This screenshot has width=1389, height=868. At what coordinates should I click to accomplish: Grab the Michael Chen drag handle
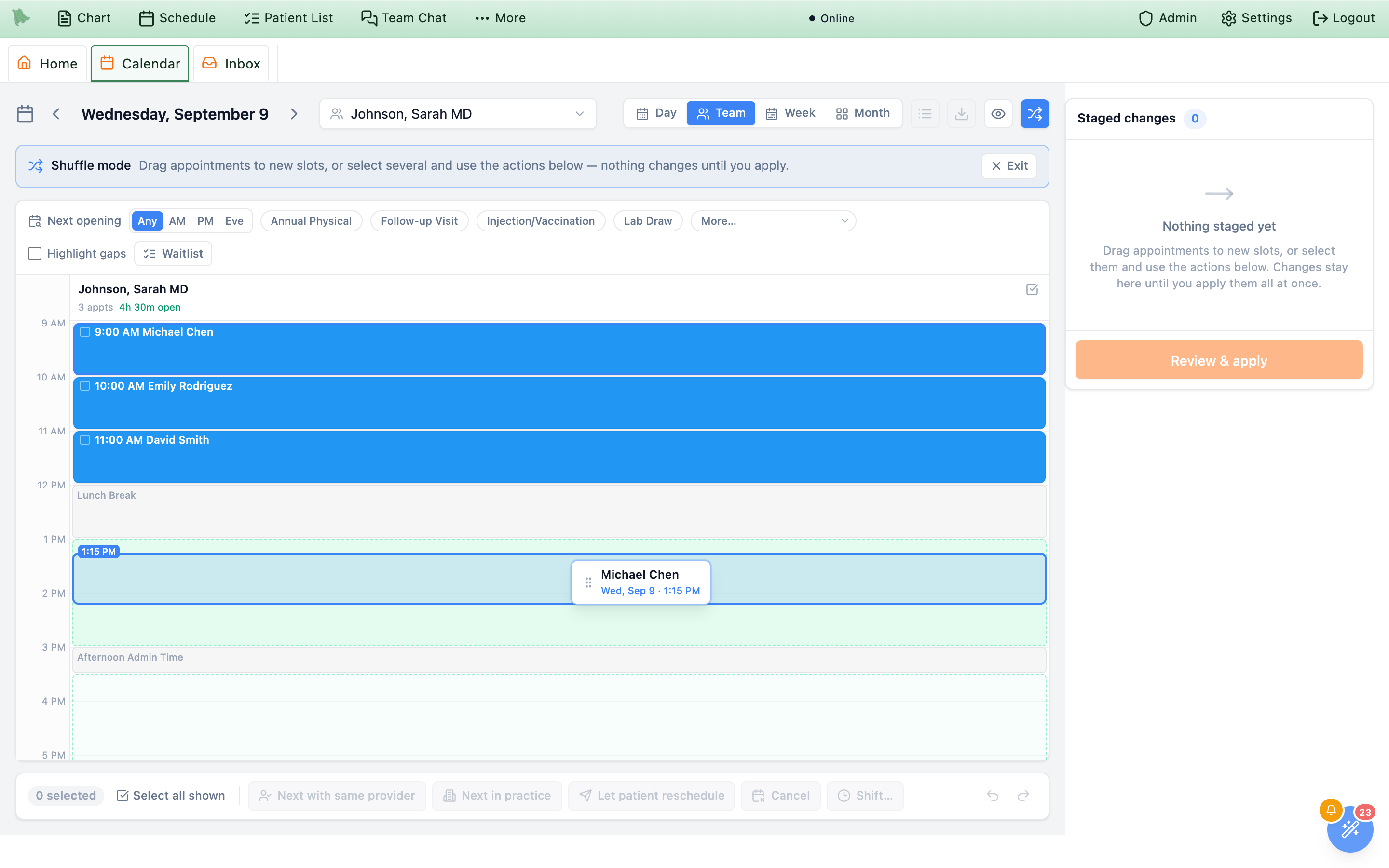click(x=588, y=583)
